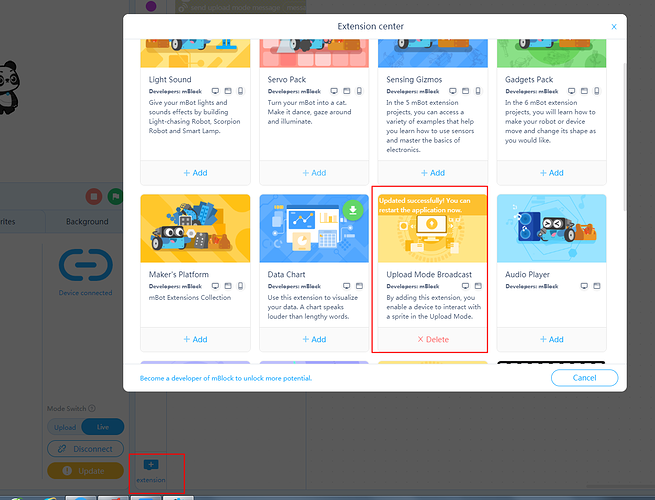Click the mobile platform icon for Sensing Gizmos
Viewport: 655px width, 500px height.
click(x=478, y=91)
